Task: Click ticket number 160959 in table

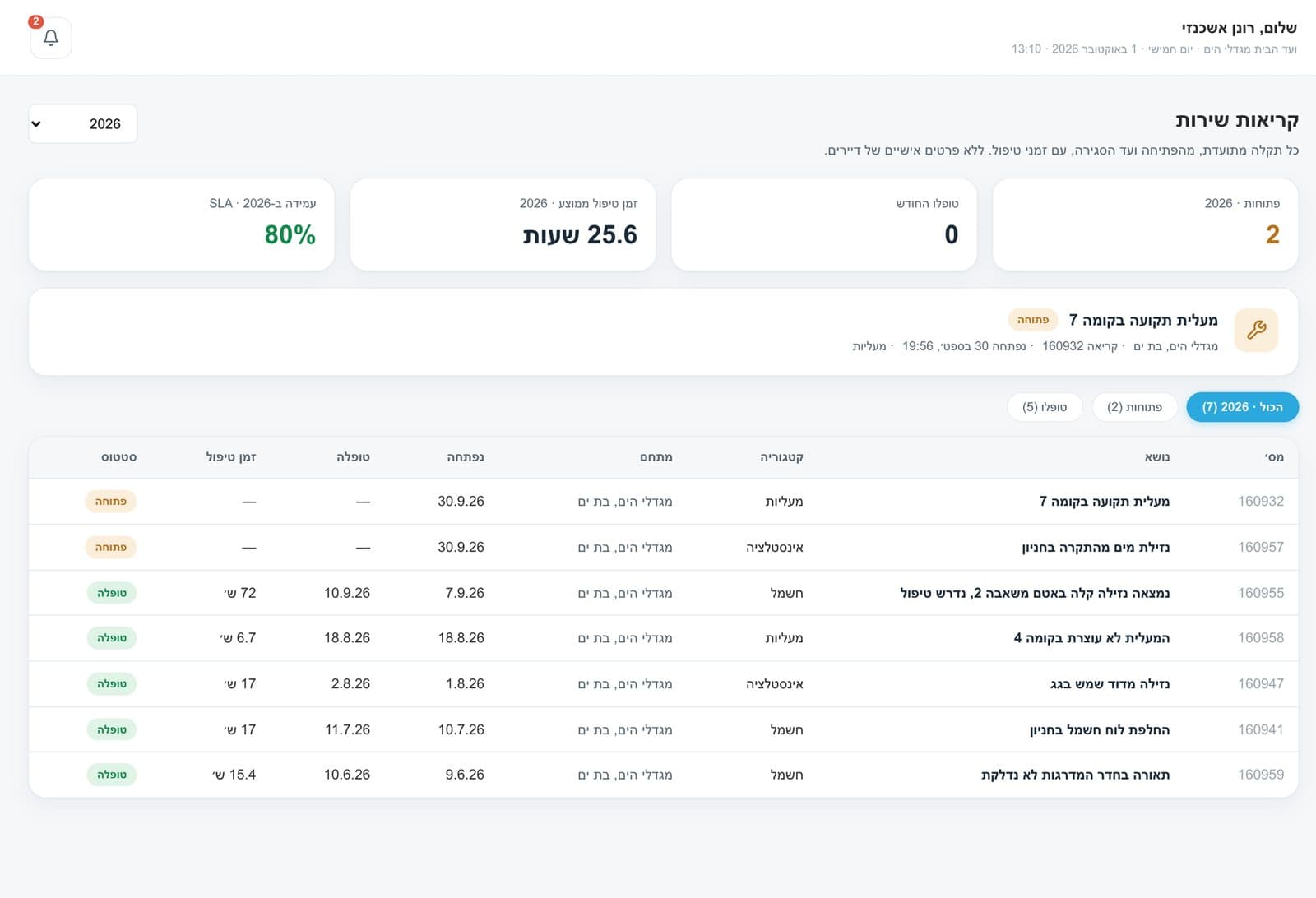Action: click(x=1261, y=775)
